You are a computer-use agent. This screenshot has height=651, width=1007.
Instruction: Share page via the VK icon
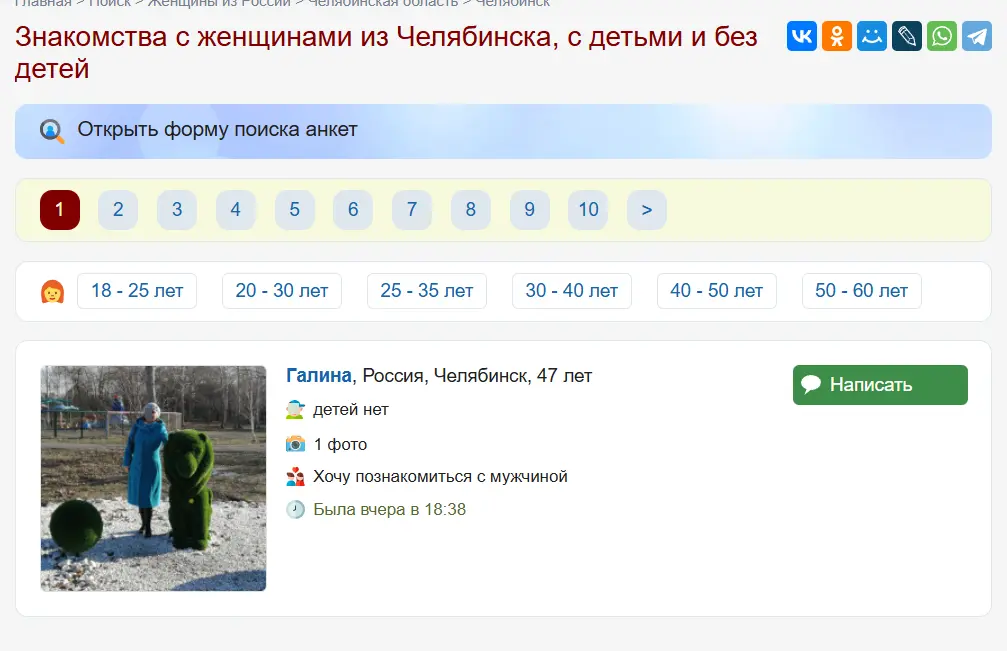[x=802, y=36]
